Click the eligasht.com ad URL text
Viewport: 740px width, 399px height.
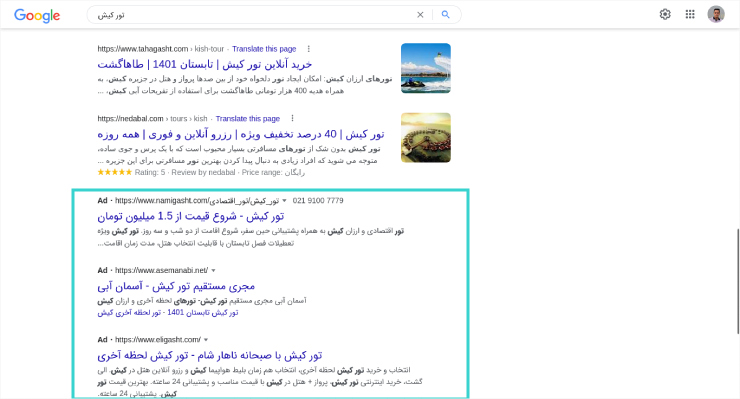(158, 340)
